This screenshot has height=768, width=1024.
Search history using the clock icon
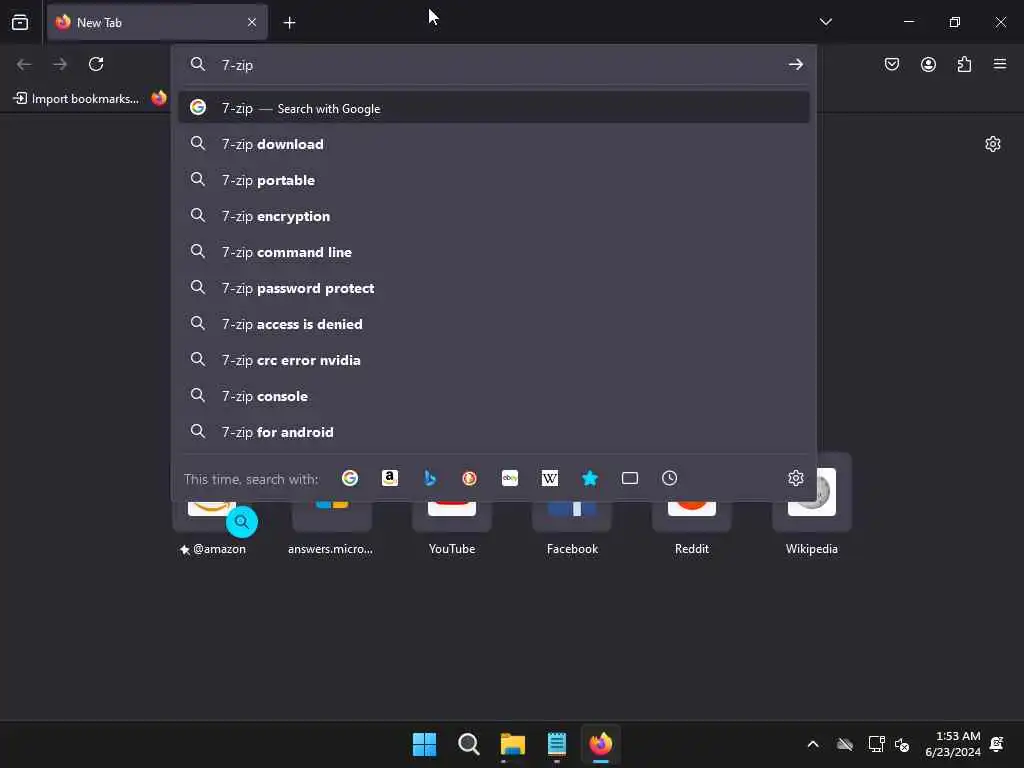pos(669,478)
